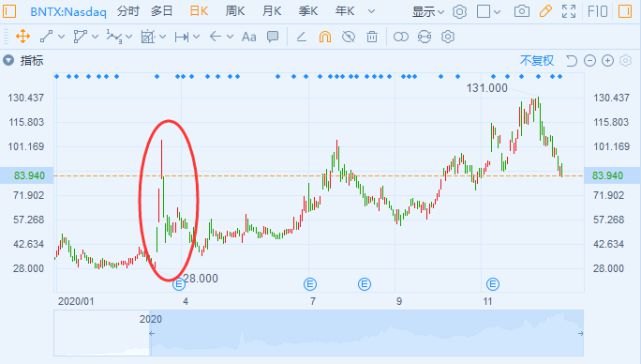The width and height of the screenshot is (641, 364).
Task: Click the 131.000 high price label
Action: click(x=487, y=88)
